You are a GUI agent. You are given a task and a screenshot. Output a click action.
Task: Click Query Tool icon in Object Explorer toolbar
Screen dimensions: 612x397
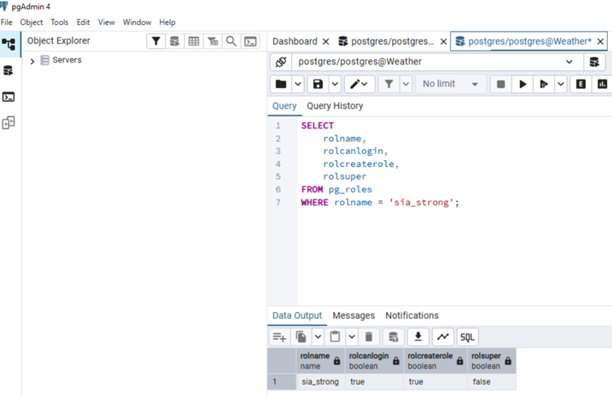pos(174,41)
